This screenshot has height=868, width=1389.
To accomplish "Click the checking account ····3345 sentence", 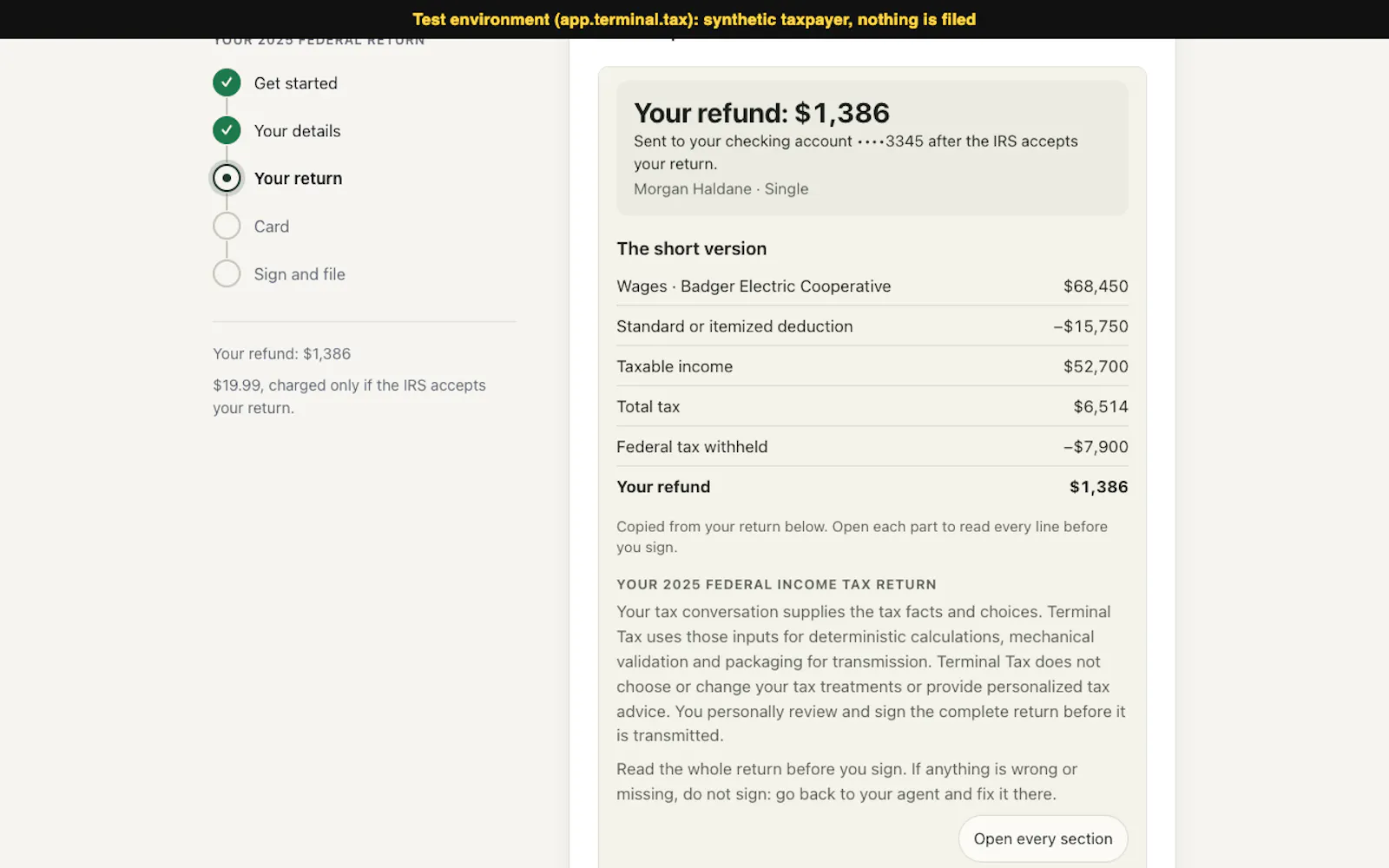I will click(856, 152).
